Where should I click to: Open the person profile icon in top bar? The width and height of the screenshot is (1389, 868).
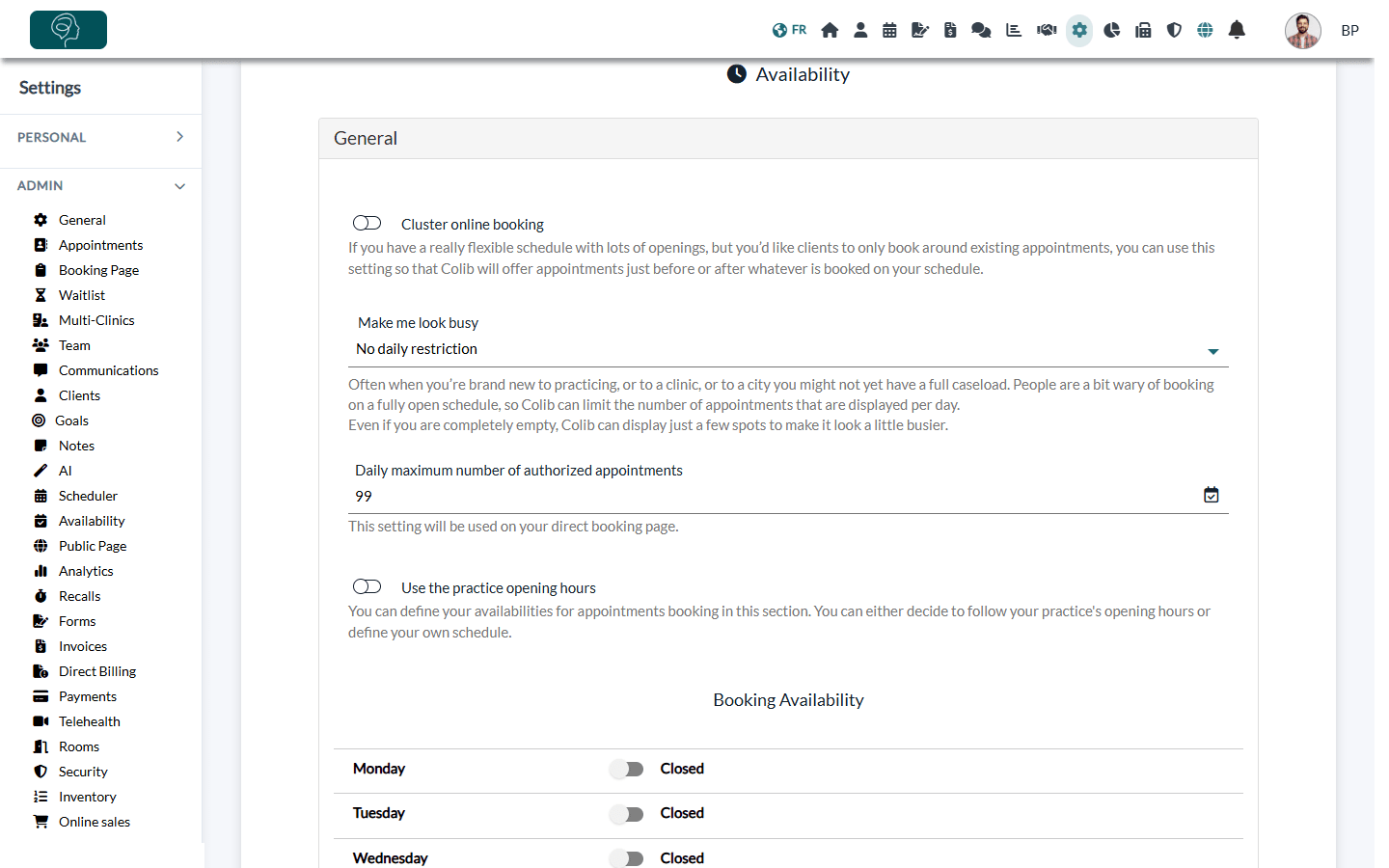click(860, 30)
